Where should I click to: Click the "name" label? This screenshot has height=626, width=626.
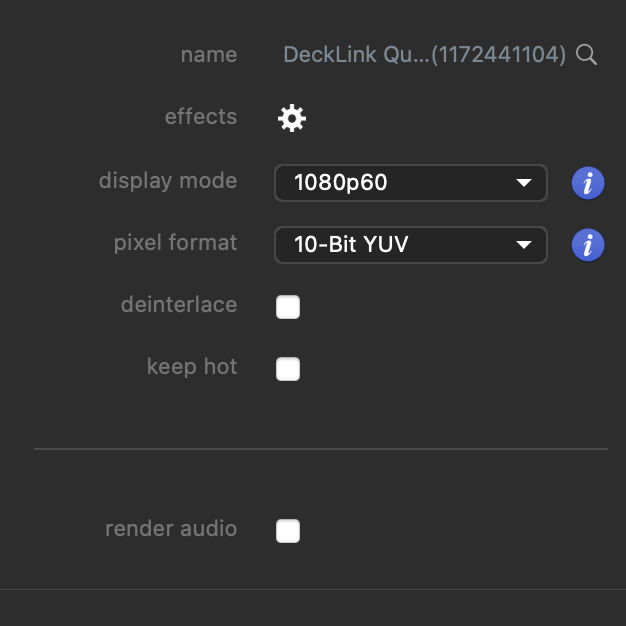tap(208, 55)
